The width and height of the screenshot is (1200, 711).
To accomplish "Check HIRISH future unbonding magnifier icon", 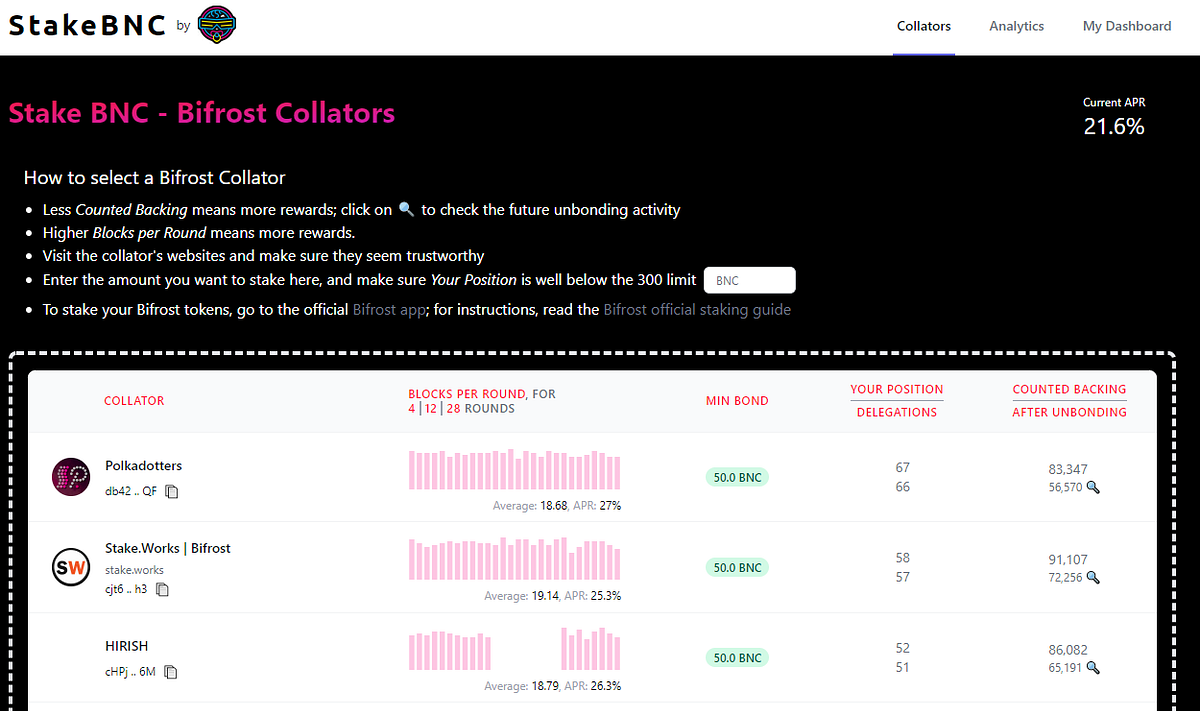I will [x=1093, y=667].
